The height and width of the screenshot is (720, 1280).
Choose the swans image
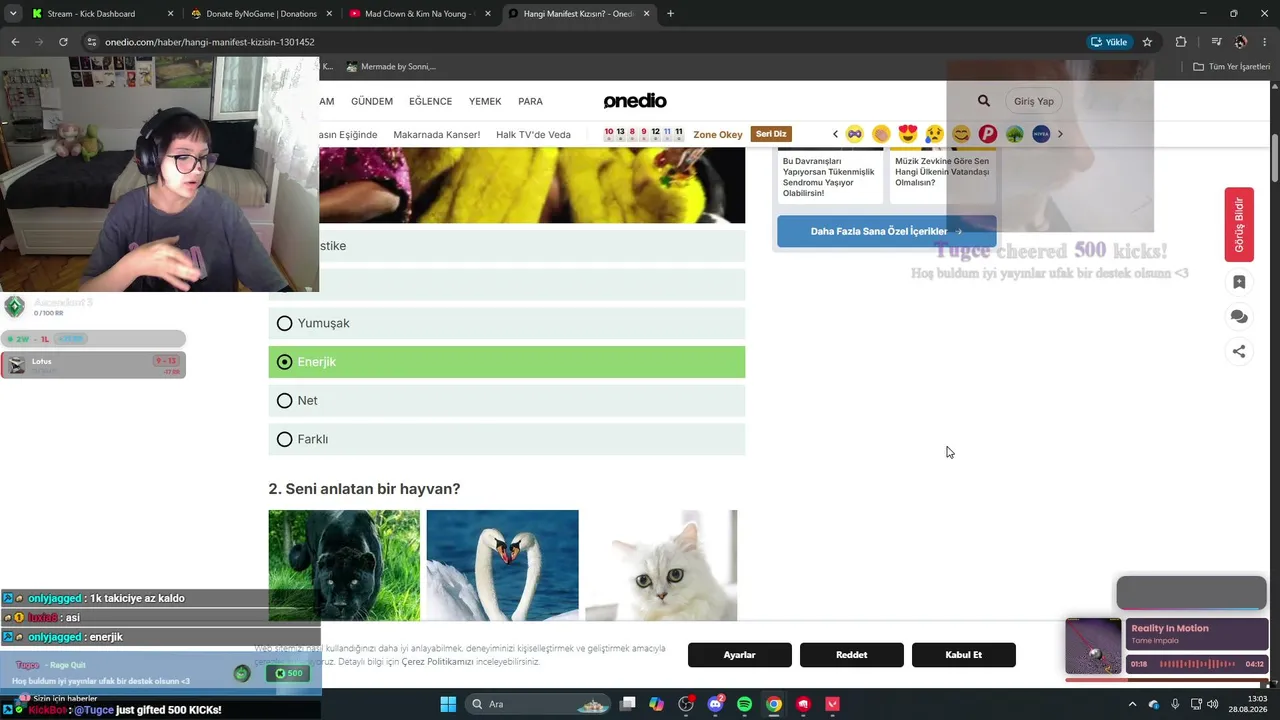pos(502,566)
